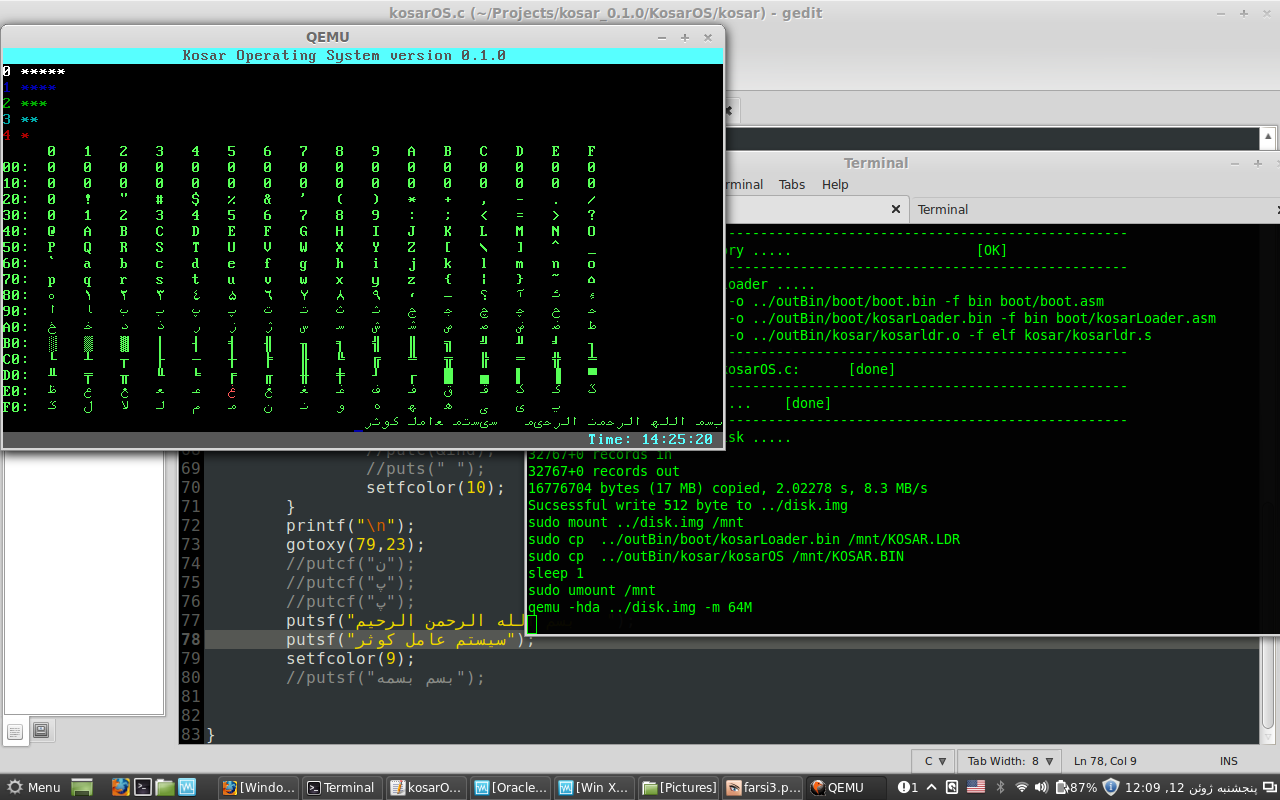Open Firefox from the panel launcher

tap(121, 787)
